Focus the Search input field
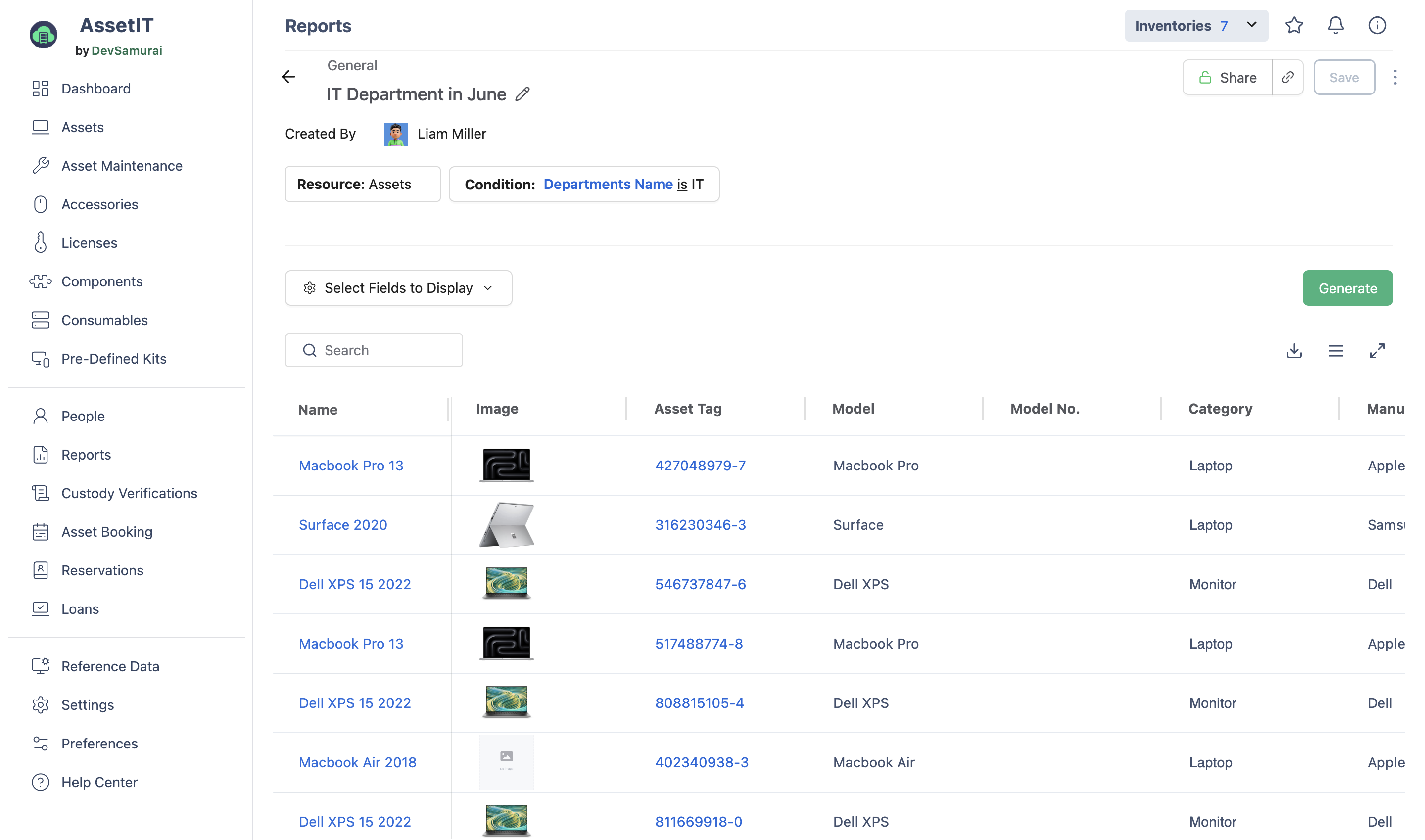1425x840 pixels. tap(374, 350)
